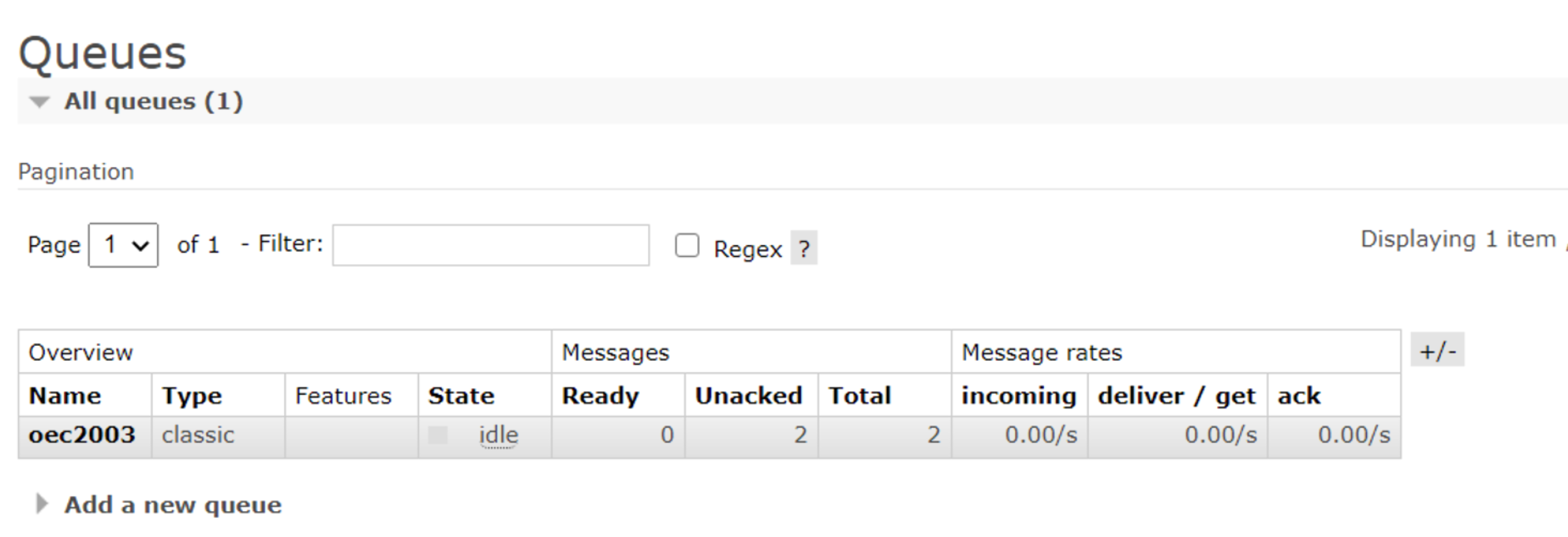
Task: Expand the Add a new queue section
Action: [41, 504]
